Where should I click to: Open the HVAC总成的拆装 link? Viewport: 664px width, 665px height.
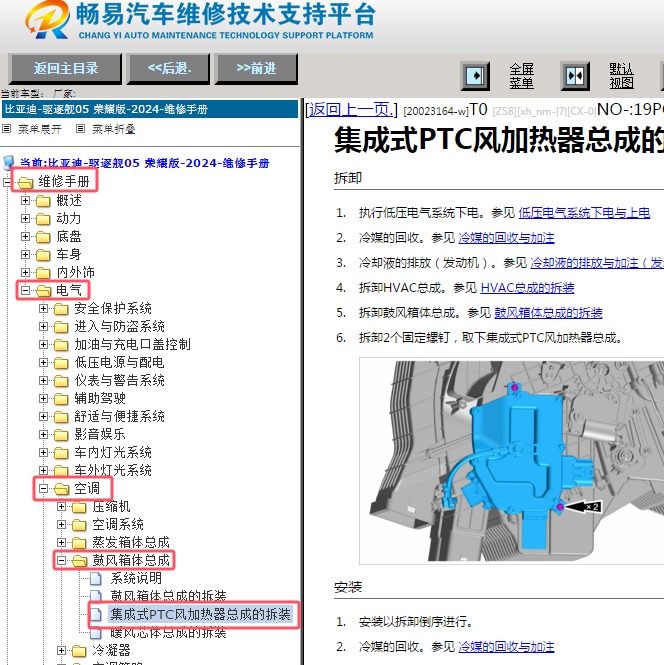[527, 288]
